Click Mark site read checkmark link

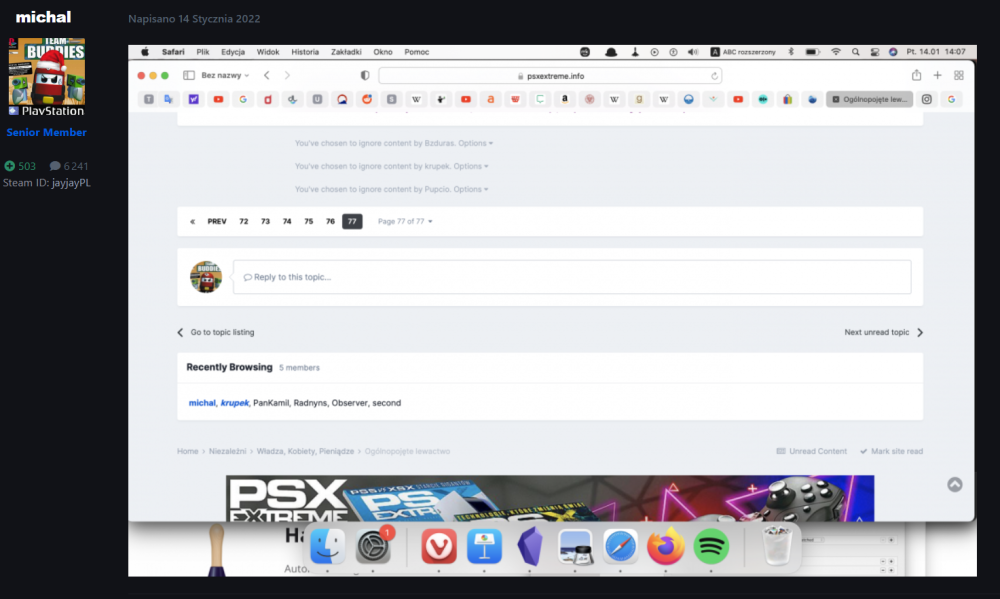[x=891, y=451]
